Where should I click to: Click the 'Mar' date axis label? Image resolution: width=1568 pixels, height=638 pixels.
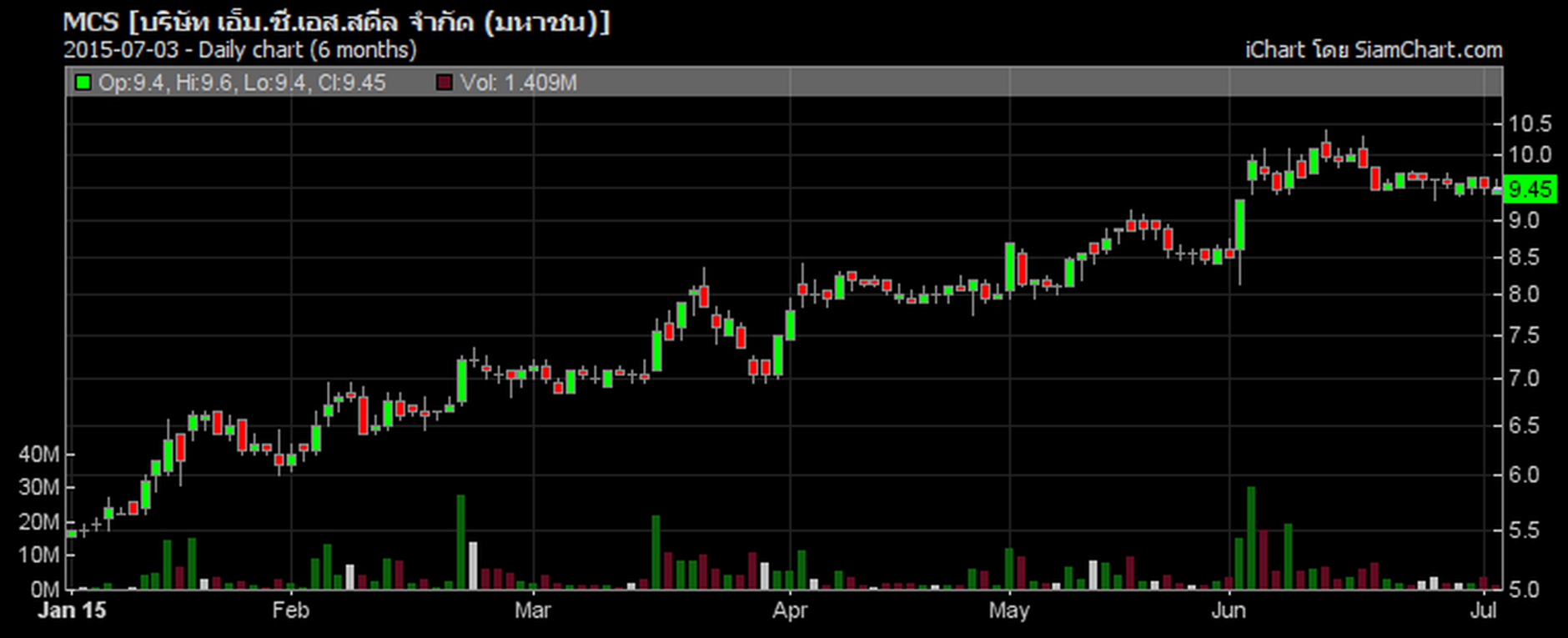(532, 610)
